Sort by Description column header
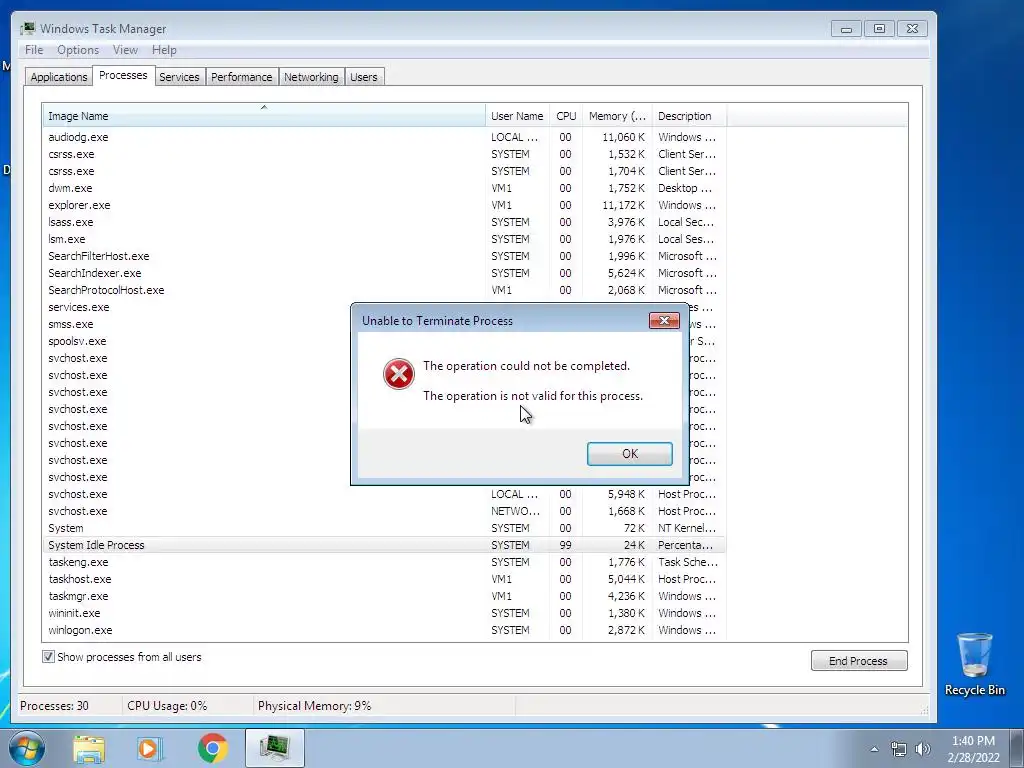The width and height of the screenshot is (1024, 768). [689, 116]
